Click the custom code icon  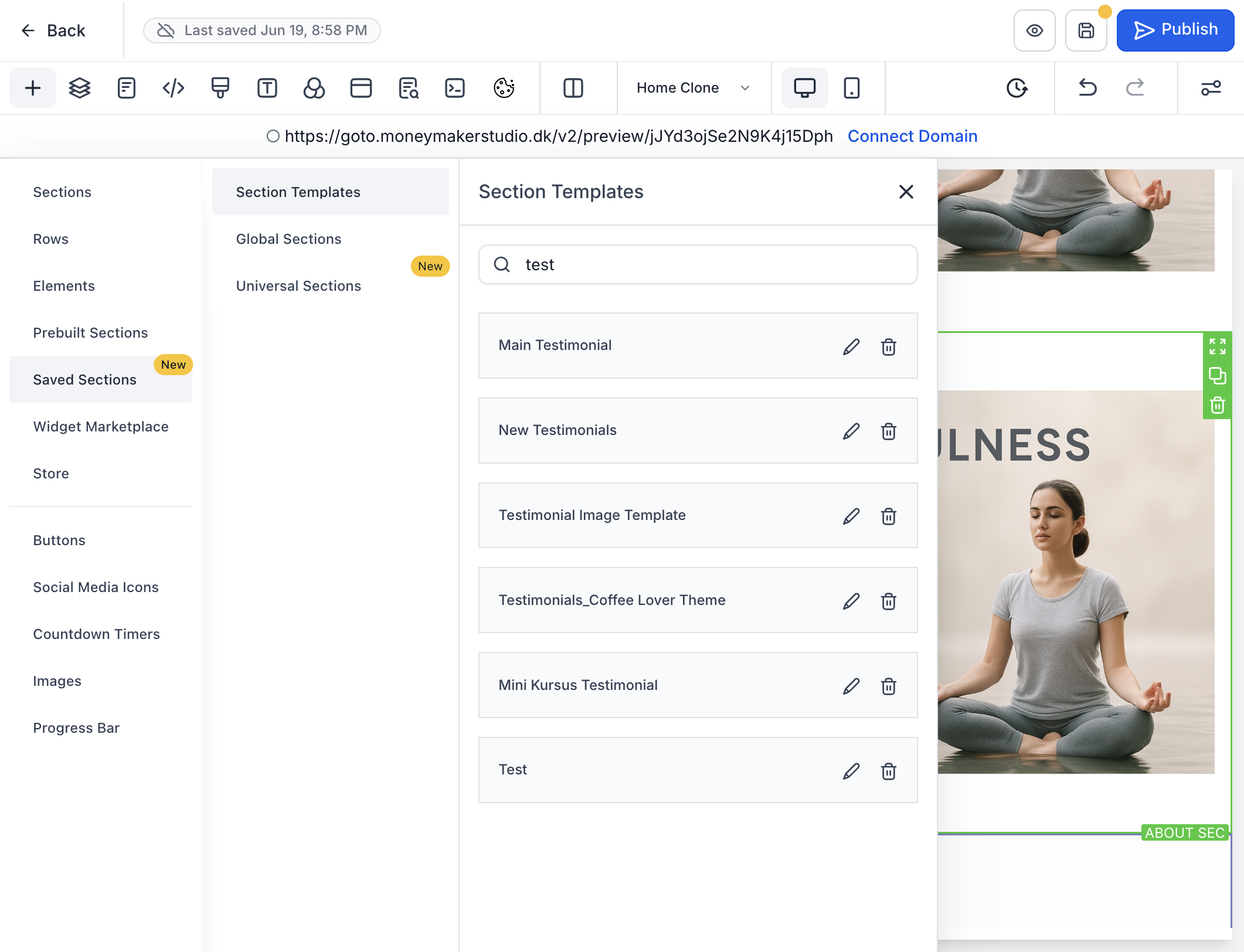pyautogui.click(x=173, y=88)
